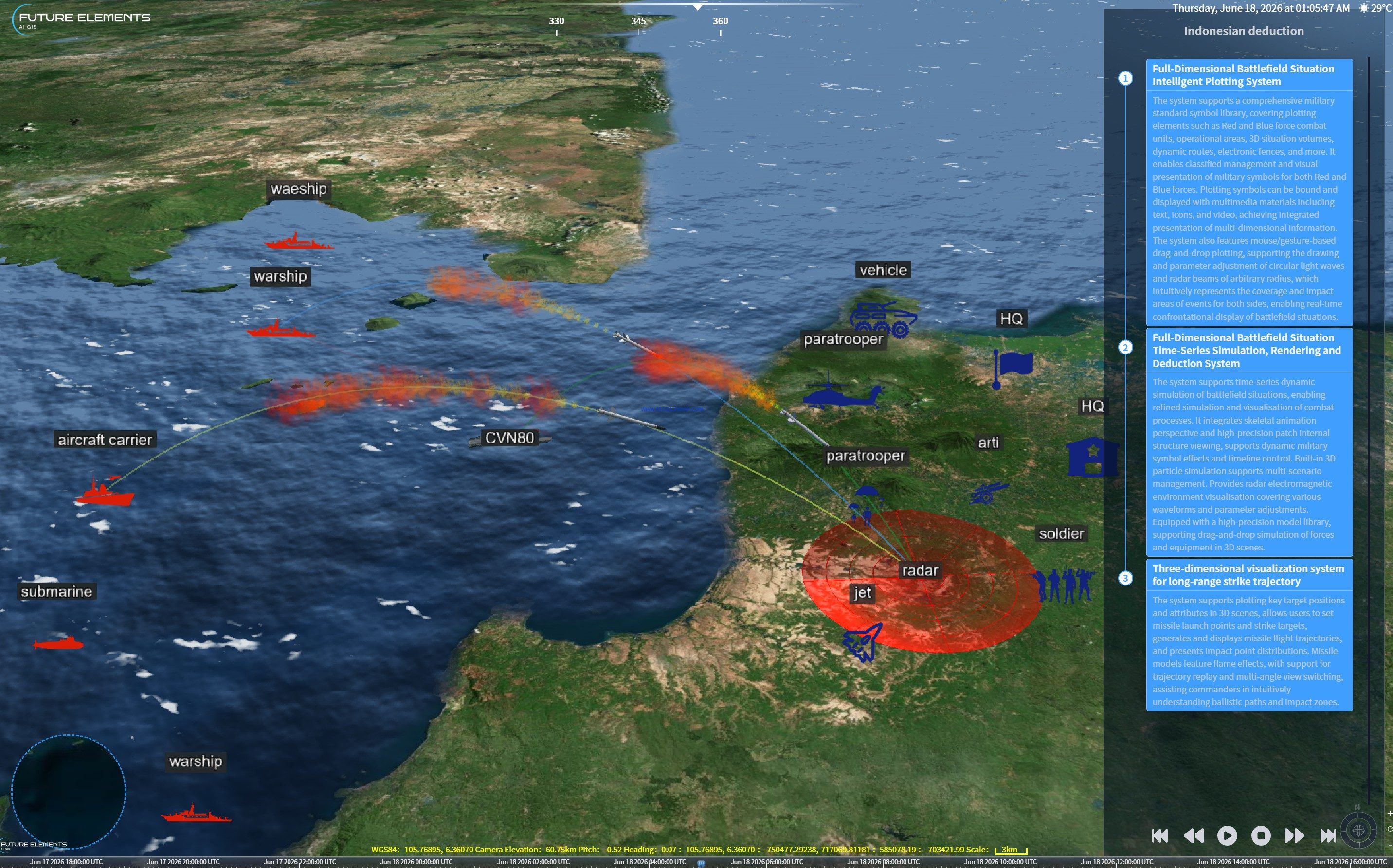Click the 'vehicle' map label
This screenshot has height=868, width=1393.
884,270
